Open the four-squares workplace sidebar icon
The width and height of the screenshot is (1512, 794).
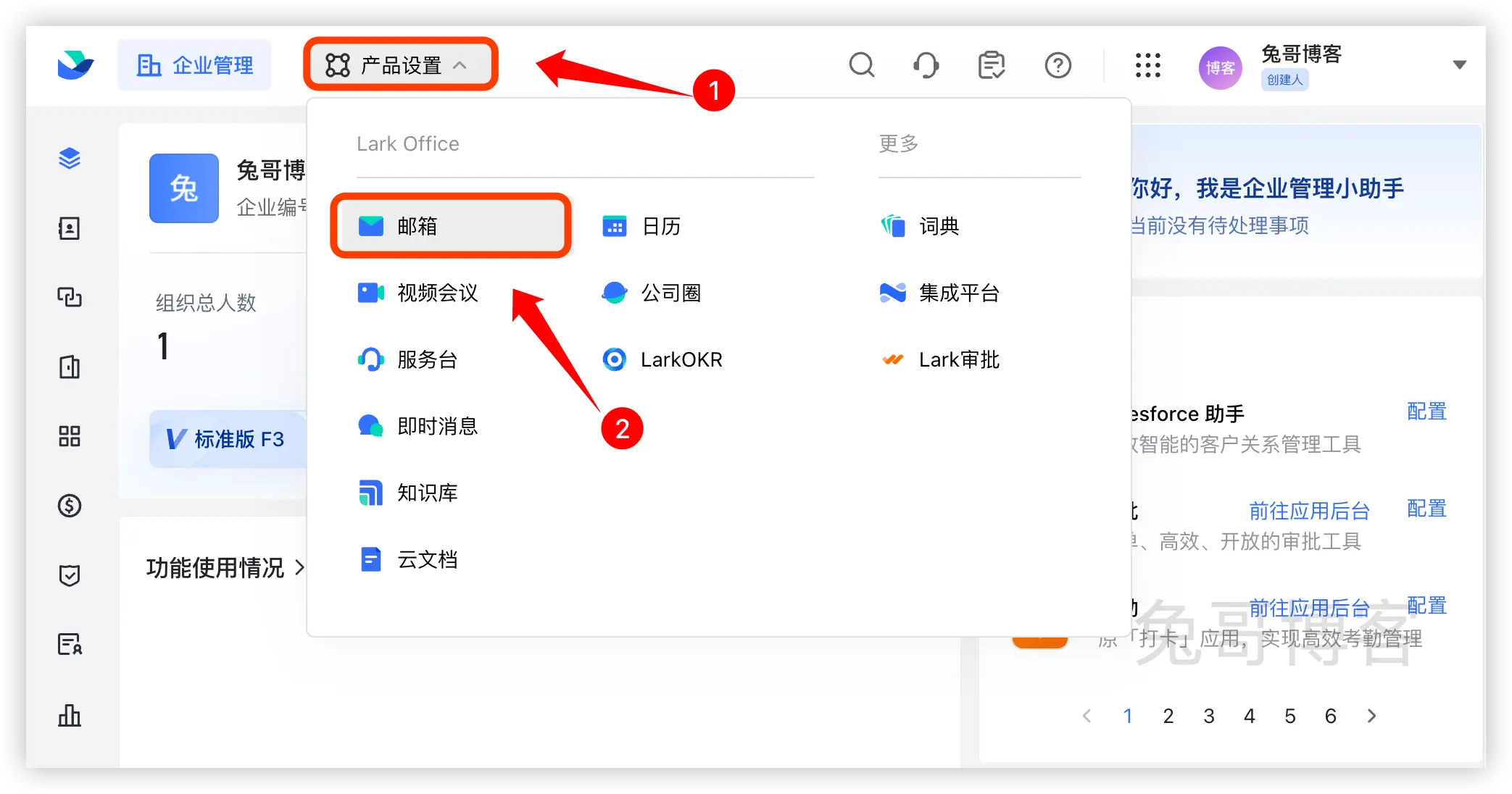click(69, 436)
